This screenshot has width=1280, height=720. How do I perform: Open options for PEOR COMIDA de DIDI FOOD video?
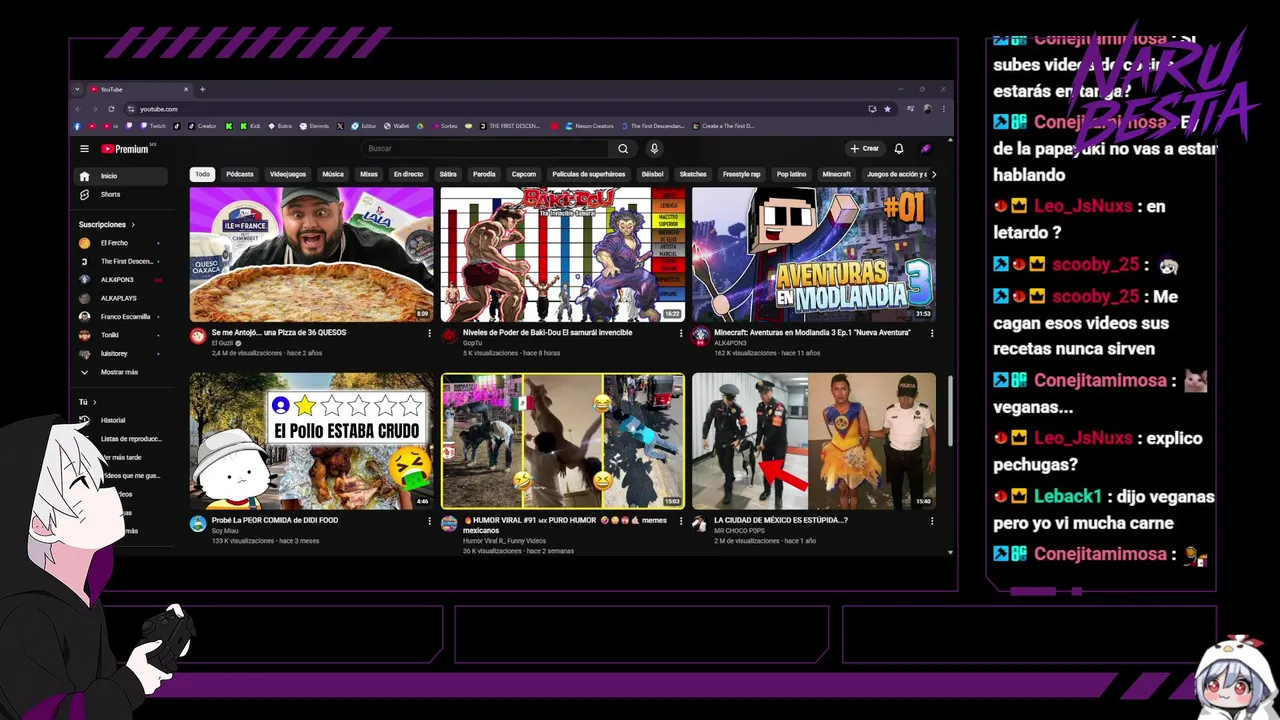click(430, 521)
